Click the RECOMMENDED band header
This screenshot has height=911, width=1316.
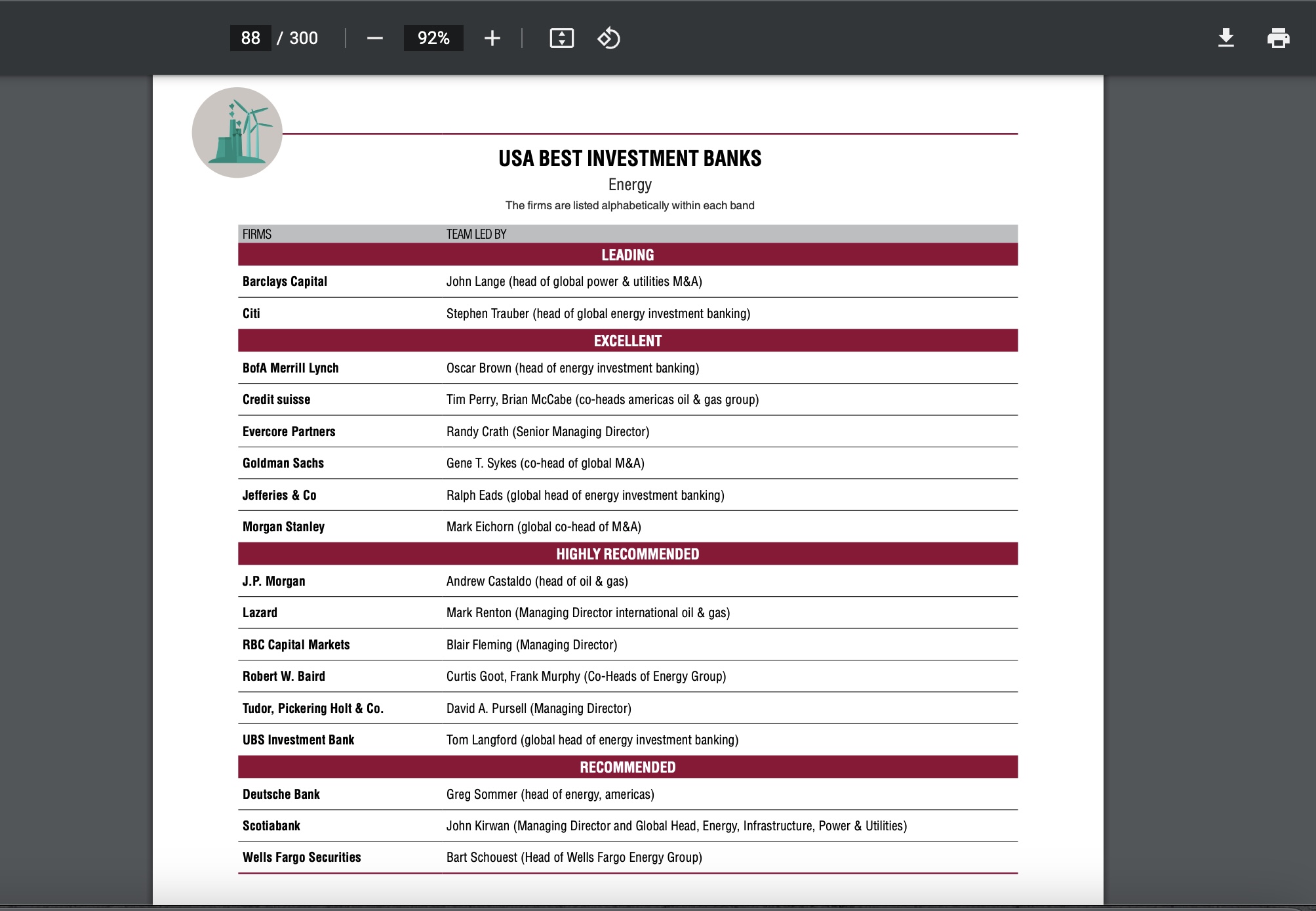click(x=628, y=767)
